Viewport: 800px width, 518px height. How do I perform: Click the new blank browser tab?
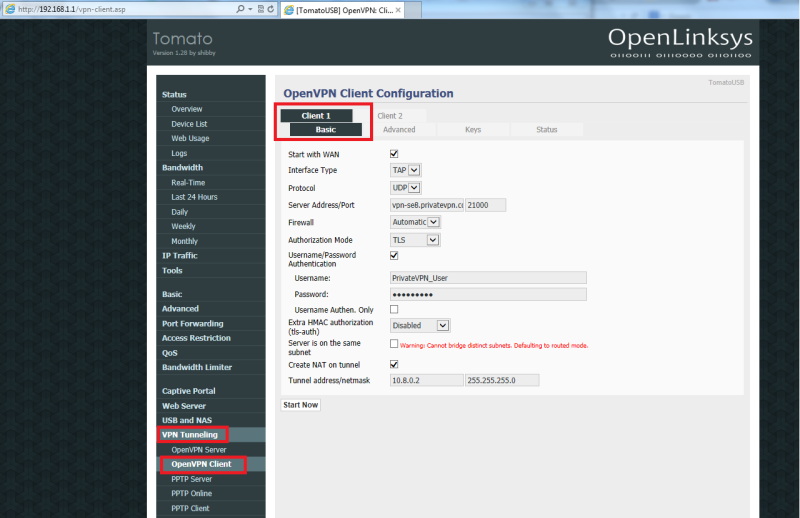click(x=414, y=10)
